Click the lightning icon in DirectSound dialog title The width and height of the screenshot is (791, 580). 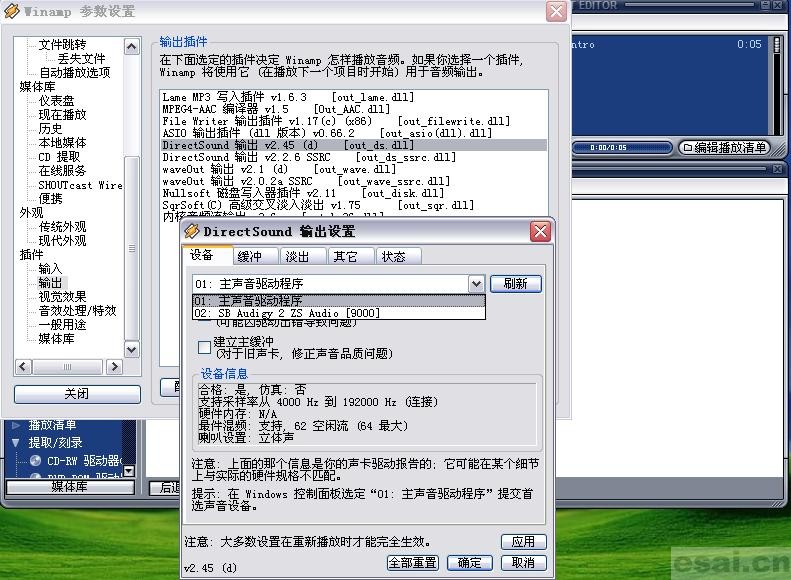pyautogui.click(x=192, y=231)
